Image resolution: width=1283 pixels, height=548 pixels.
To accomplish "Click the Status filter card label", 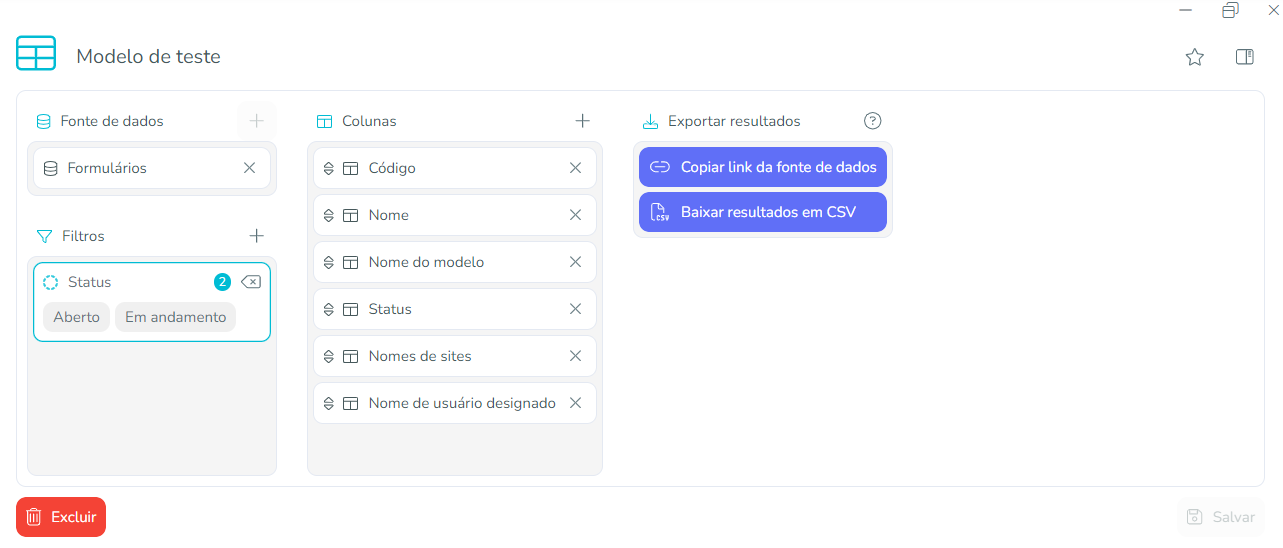I will [x=89, y=282].
